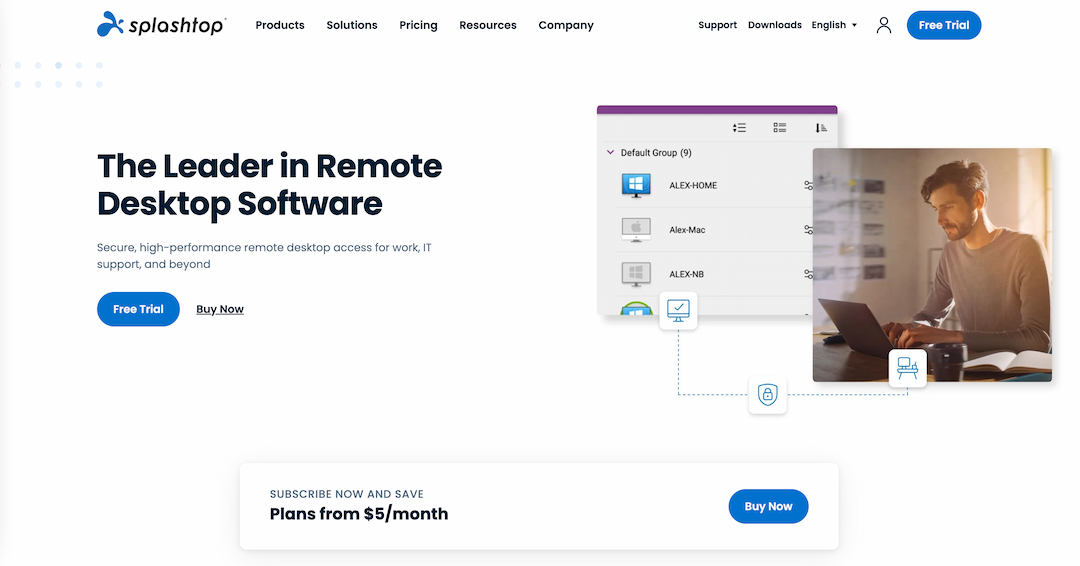Click the "The Leader in Remote Desktop Software" headline
1080x566 pixels.
[x=269, y=185]
